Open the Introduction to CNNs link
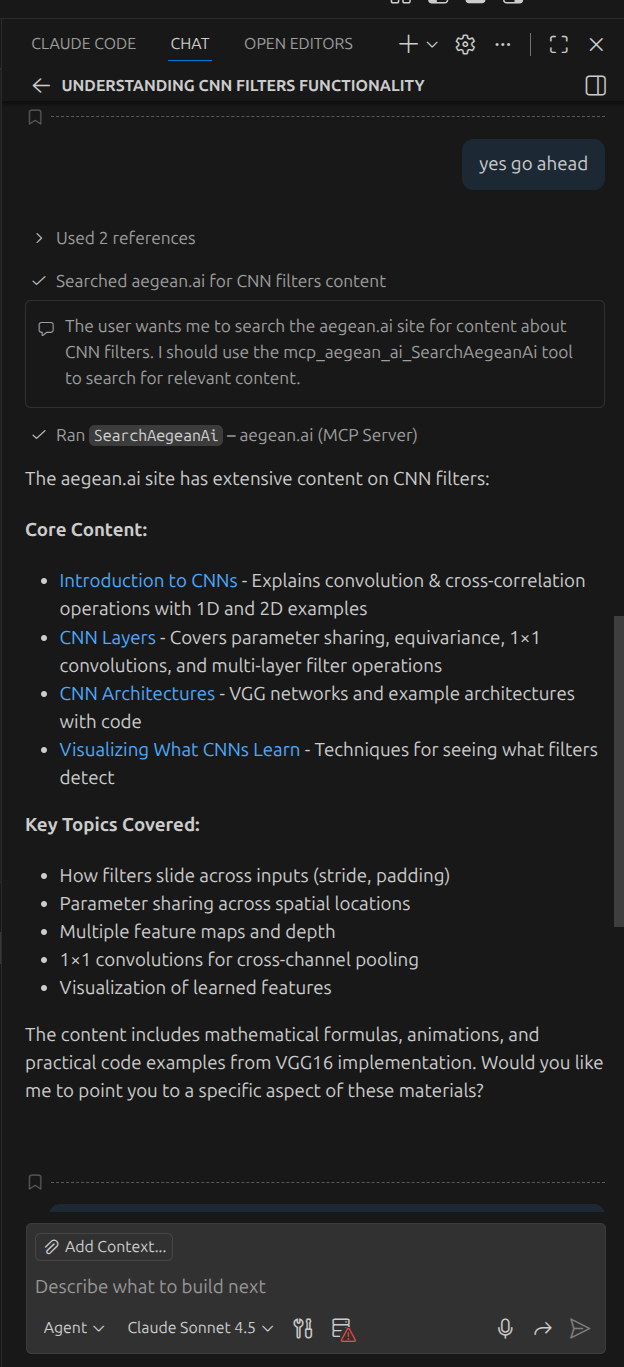Viewport: 624px width, 1367px height. click(148, 580)
